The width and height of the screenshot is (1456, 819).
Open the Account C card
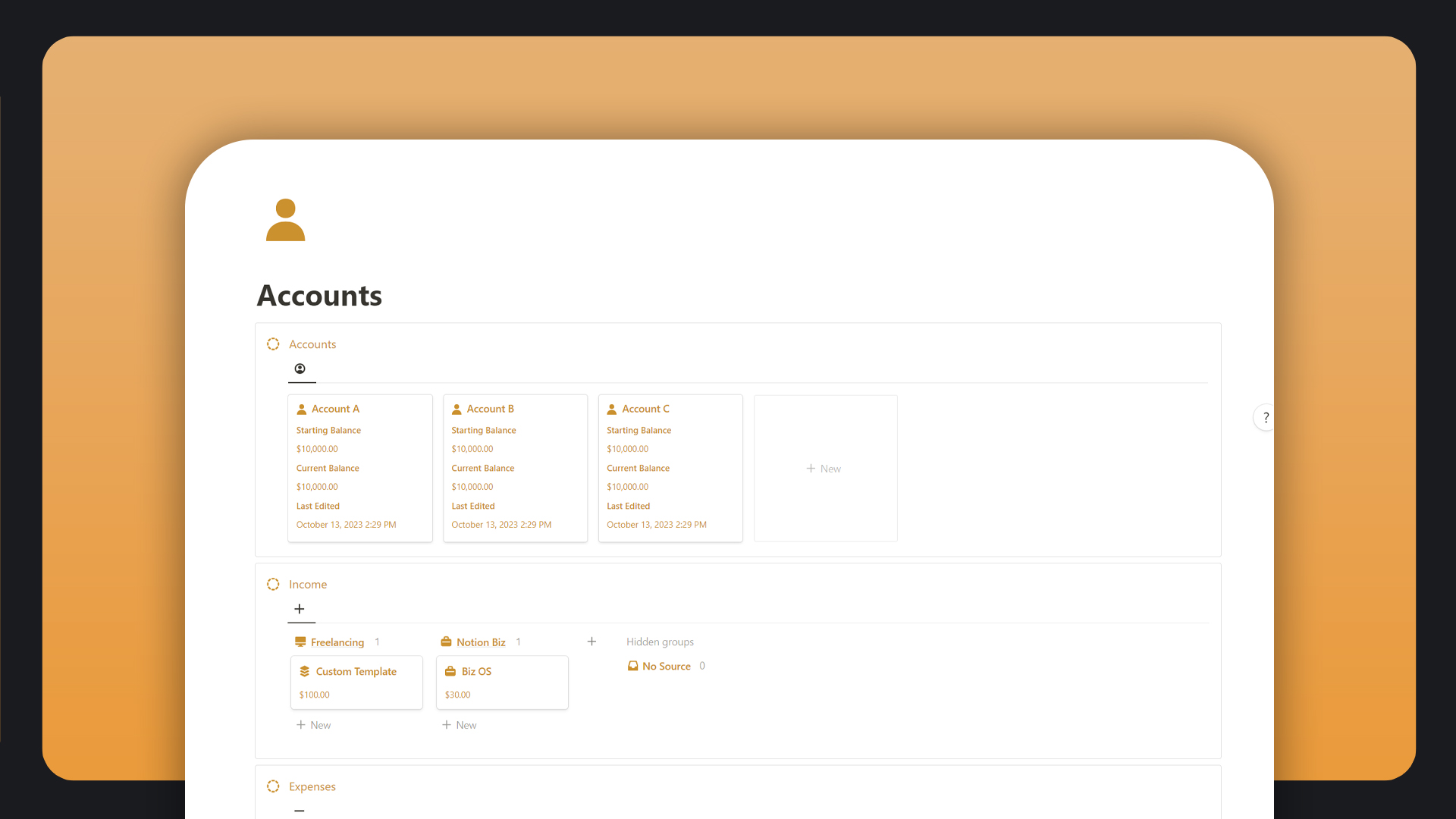coord(670,468)
